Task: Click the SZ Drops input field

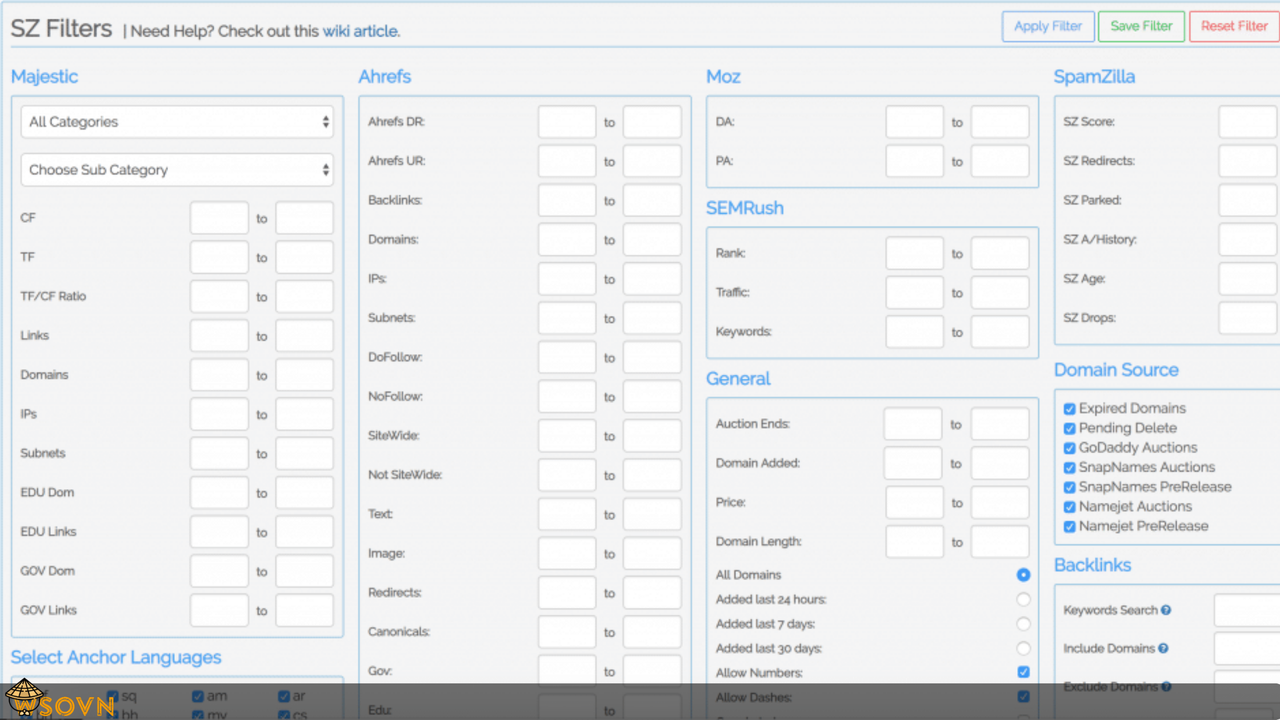Action: (x=1248, y=318)
